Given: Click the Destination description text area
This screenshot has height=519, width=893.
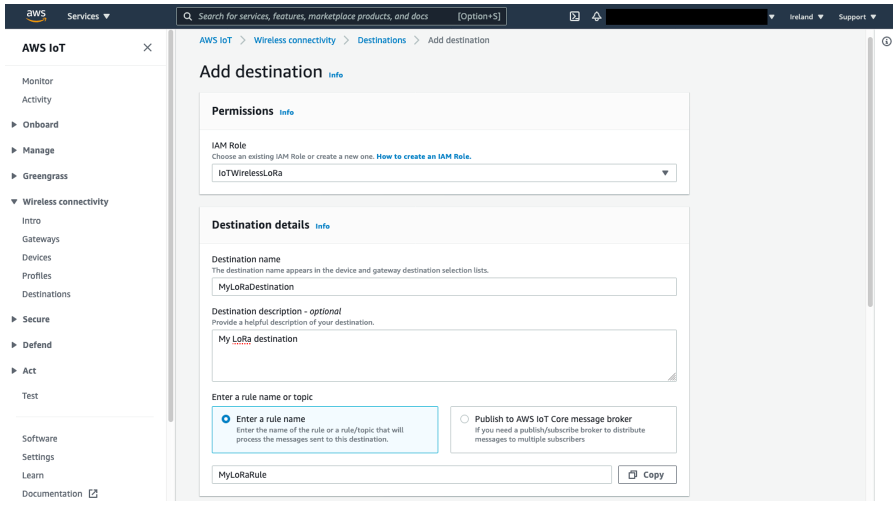Looking at the screenshot, I should 444,355.
